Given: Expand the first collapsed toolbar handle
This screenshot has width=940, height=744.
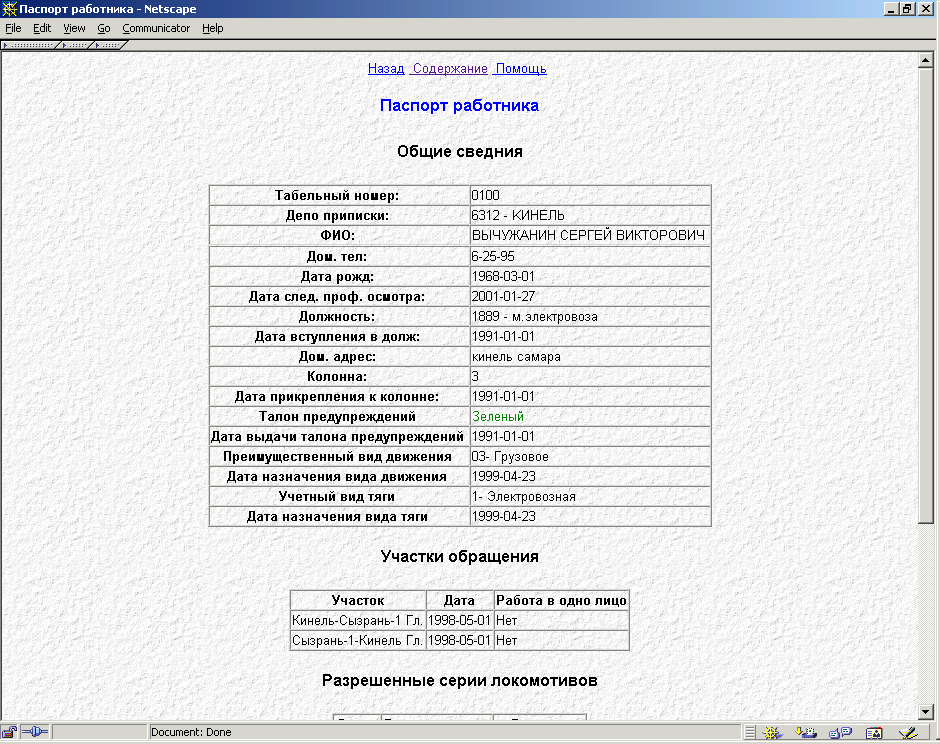Looking at the screenshot, I should (x=29, y=45).
